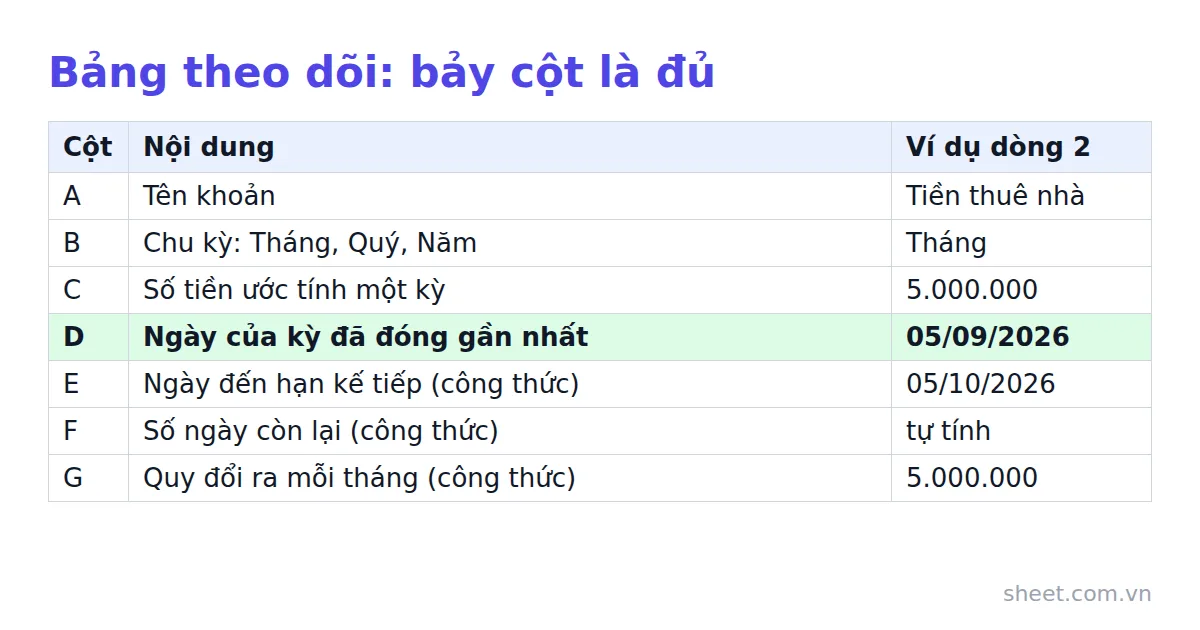Click the "Tháng" example cell
1200x630 pixels.
[1021, 243]
